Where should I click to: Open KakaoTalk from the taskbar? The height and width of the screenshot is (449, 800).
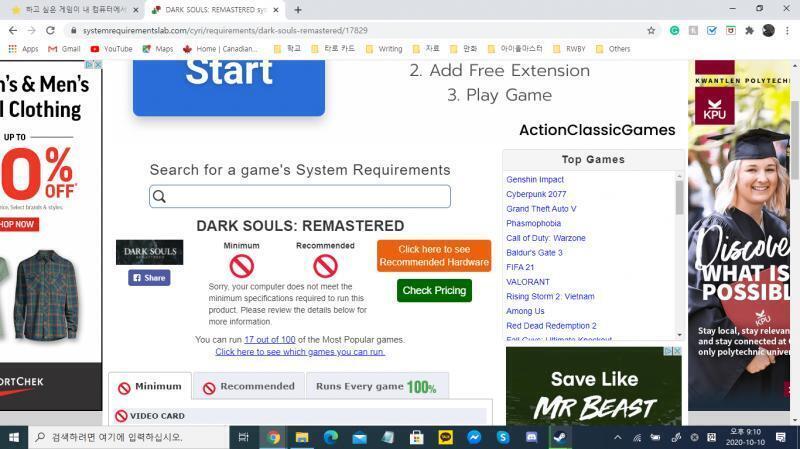tap(445, 437)
